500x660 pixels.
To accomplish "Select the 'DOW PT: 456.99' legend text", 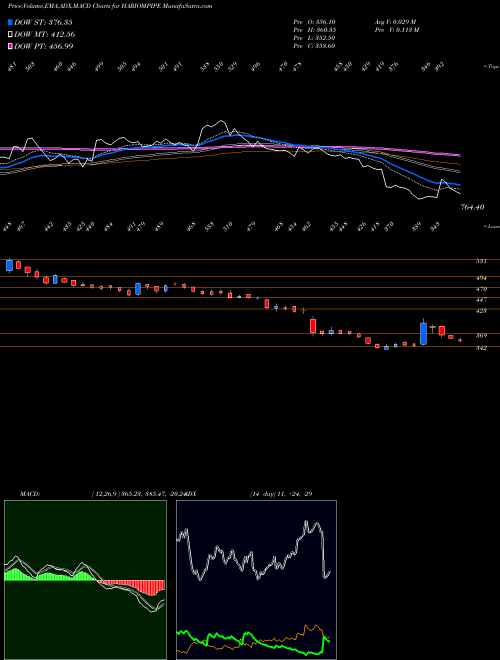I will (44, 46).
